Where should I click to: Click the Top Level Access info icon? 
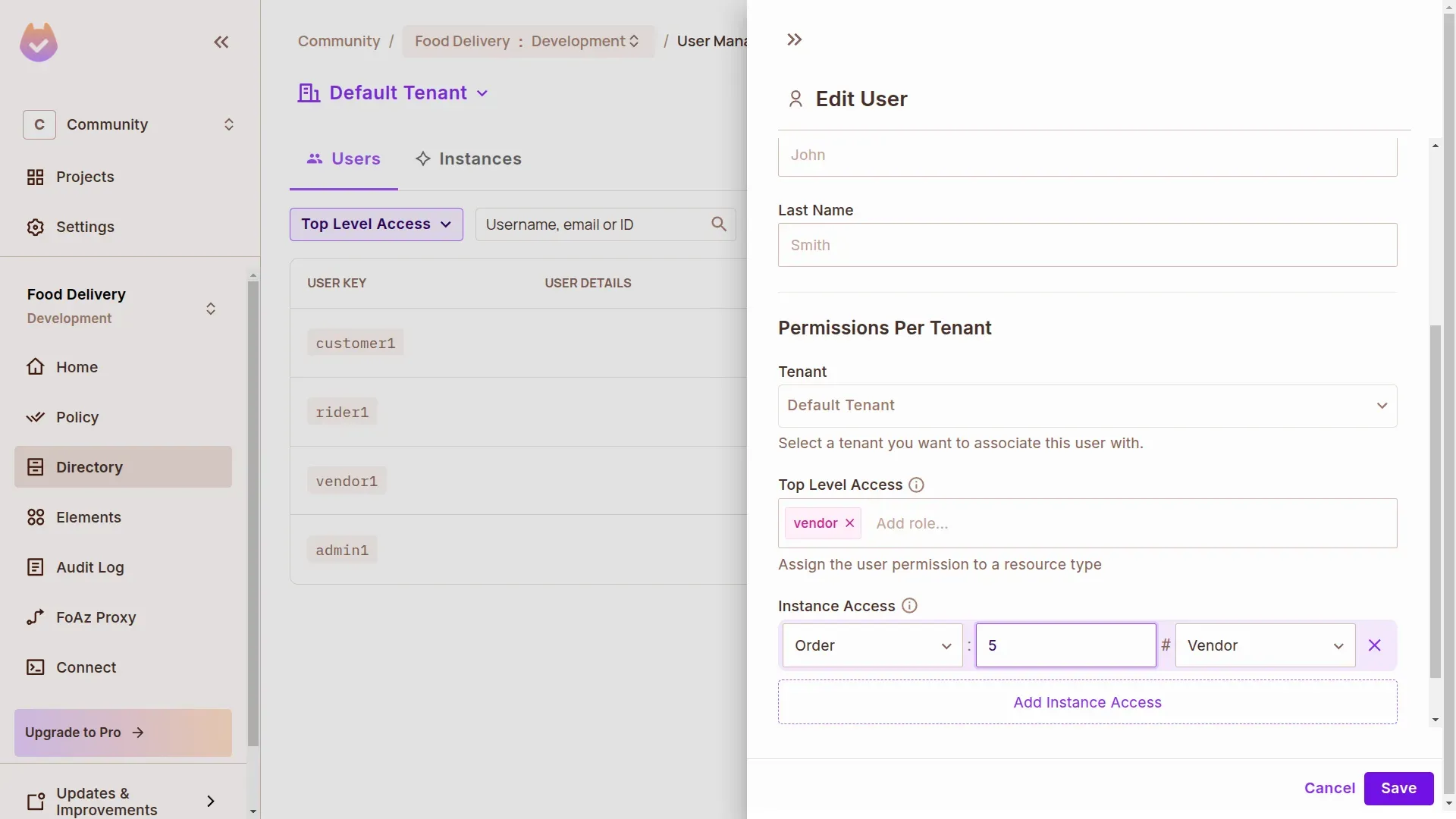(916, 485)
